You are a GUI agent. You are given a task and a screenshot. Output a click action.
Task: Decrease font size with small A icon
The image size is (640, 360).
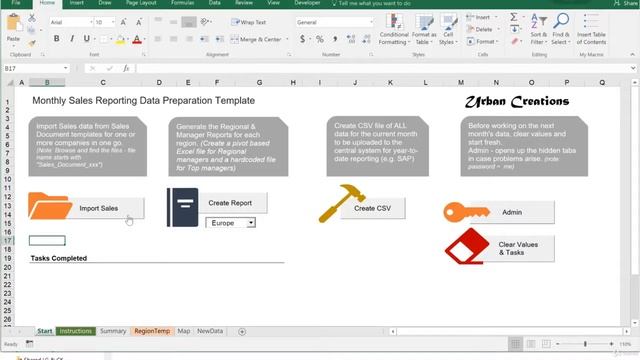tap(139, 22)
